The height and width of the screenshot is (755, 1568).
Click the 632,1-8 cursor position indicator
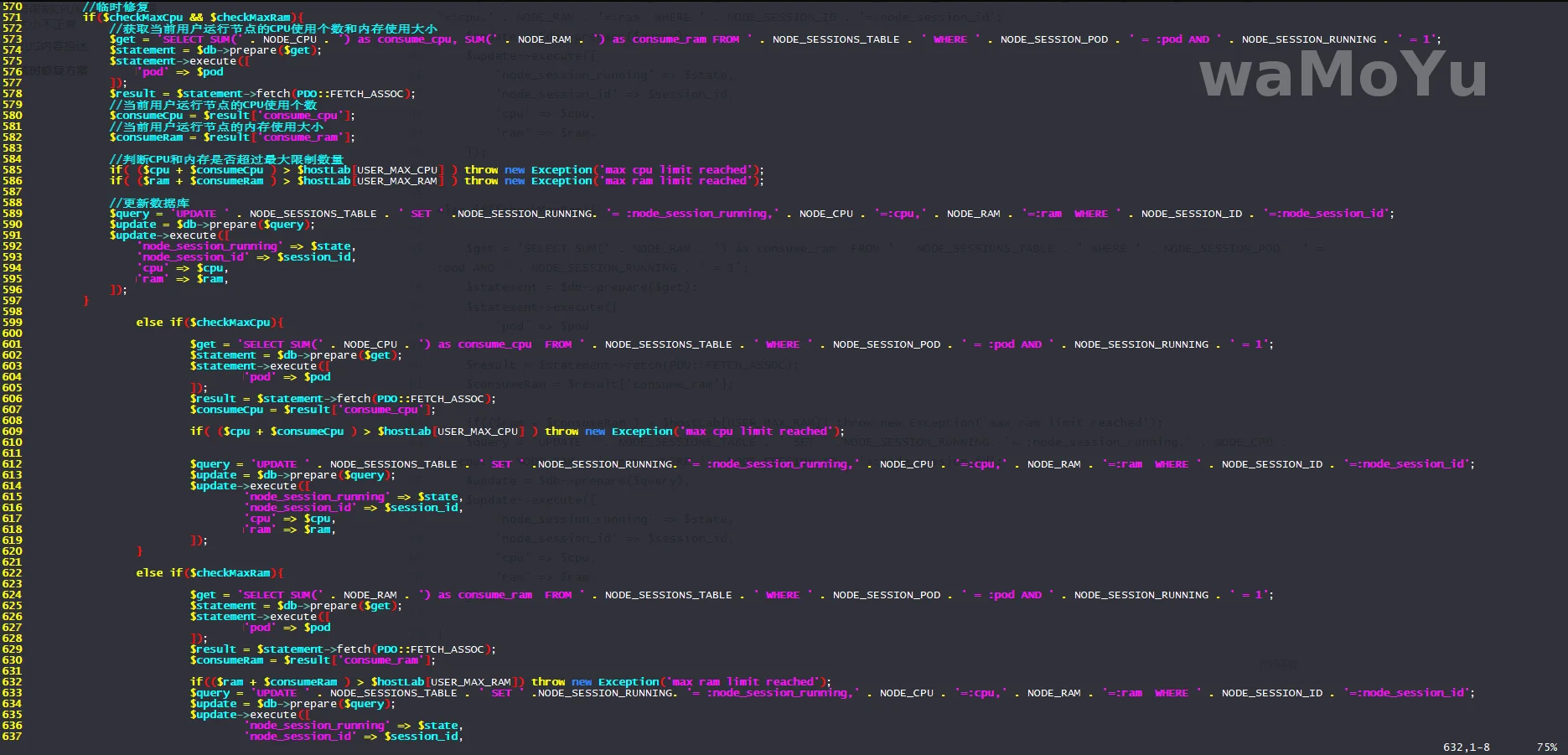coord(1466,747)
